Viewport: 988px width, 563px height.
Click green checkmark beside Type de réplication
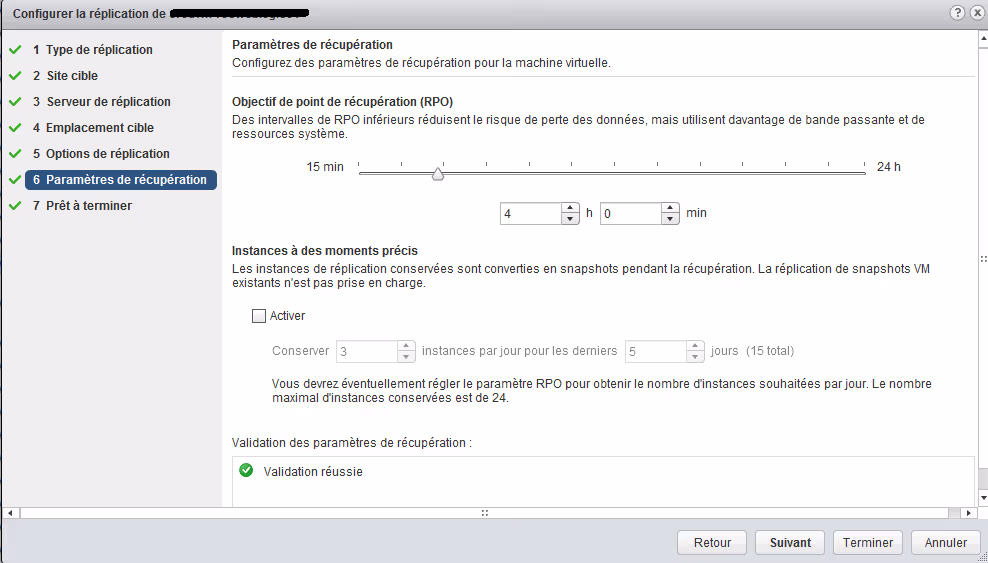tap(14, 50)
